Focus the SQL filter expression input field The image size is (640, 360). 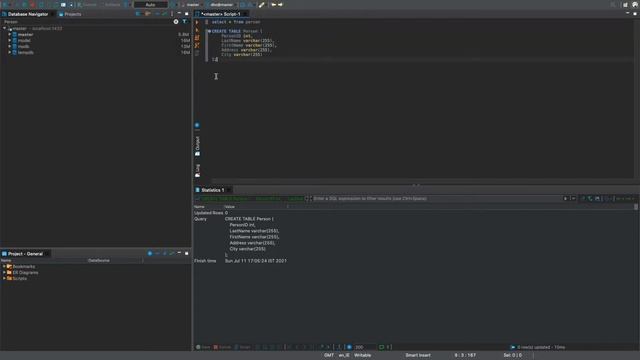point(436,198)
